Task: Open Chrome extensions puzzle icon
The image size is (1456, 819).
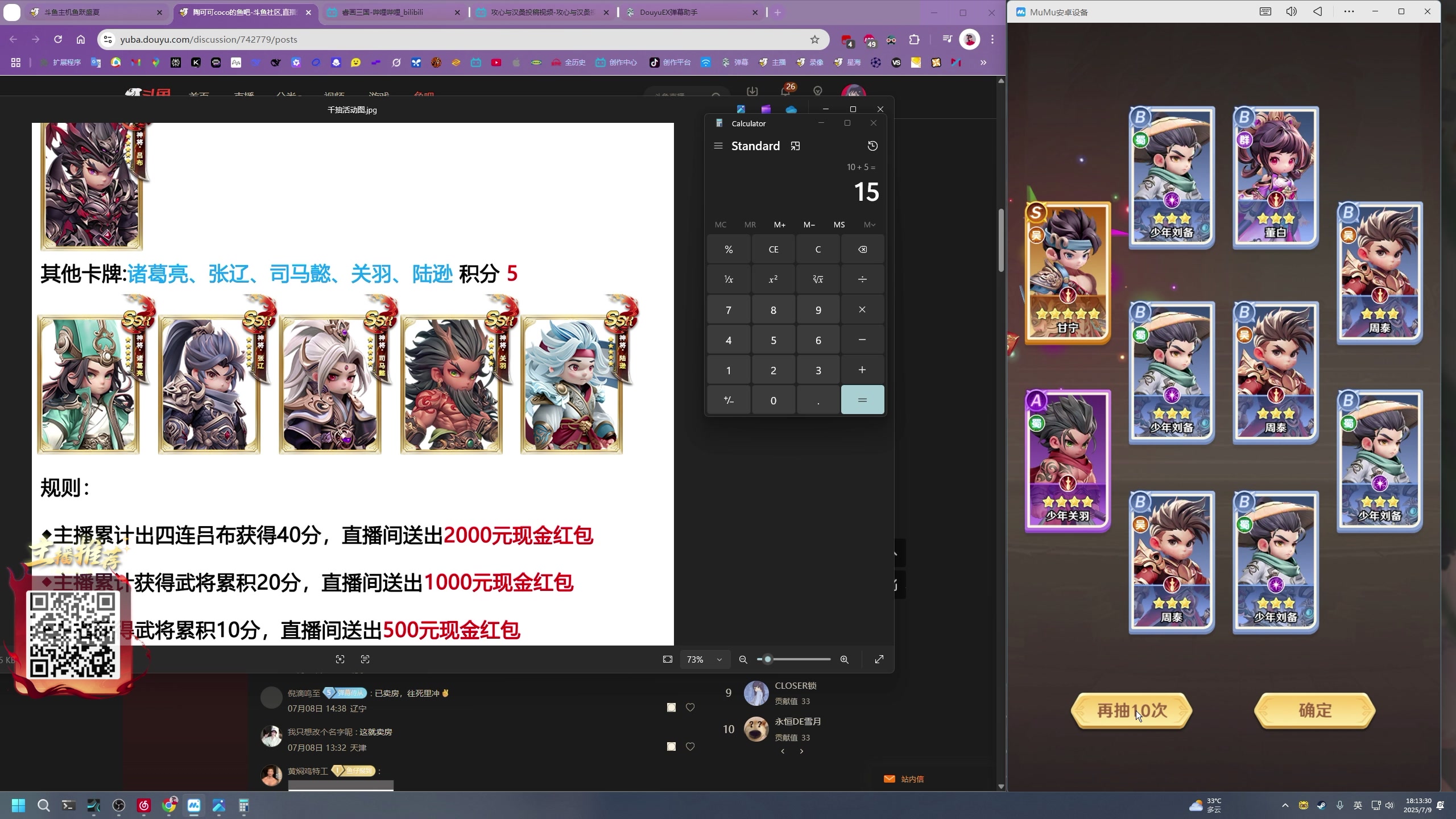Action: coord(914,39)
